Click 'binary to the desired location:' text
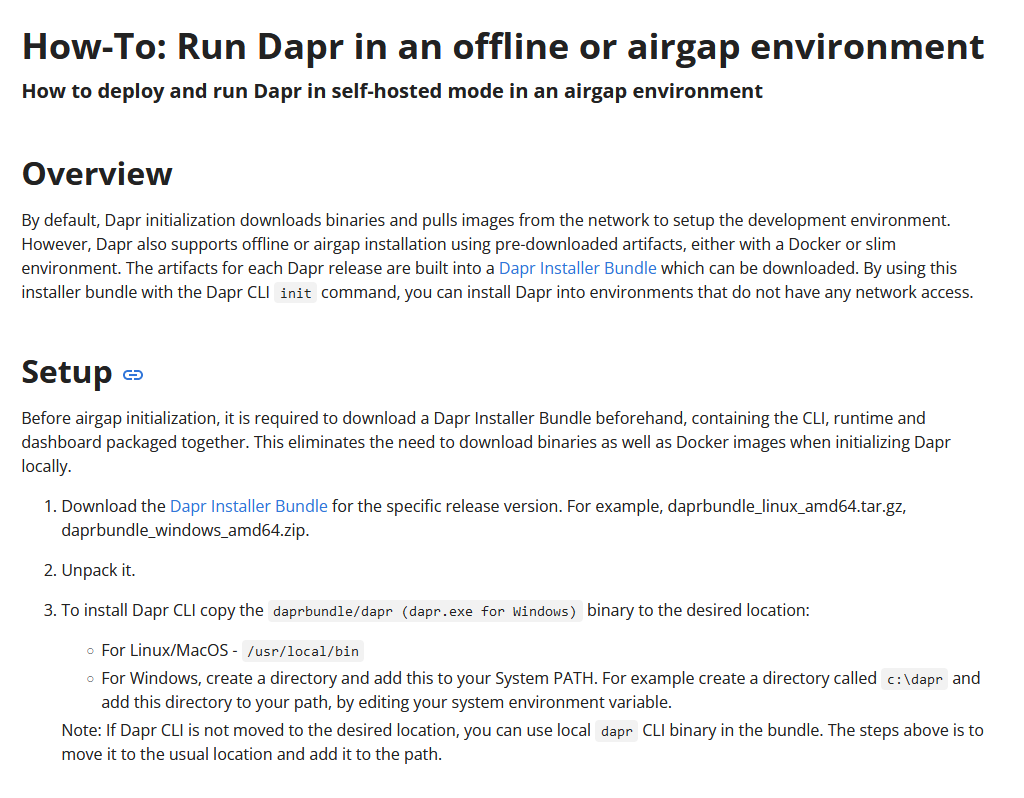This screenshot has height=798, width=1024. (x=698, y=611)
